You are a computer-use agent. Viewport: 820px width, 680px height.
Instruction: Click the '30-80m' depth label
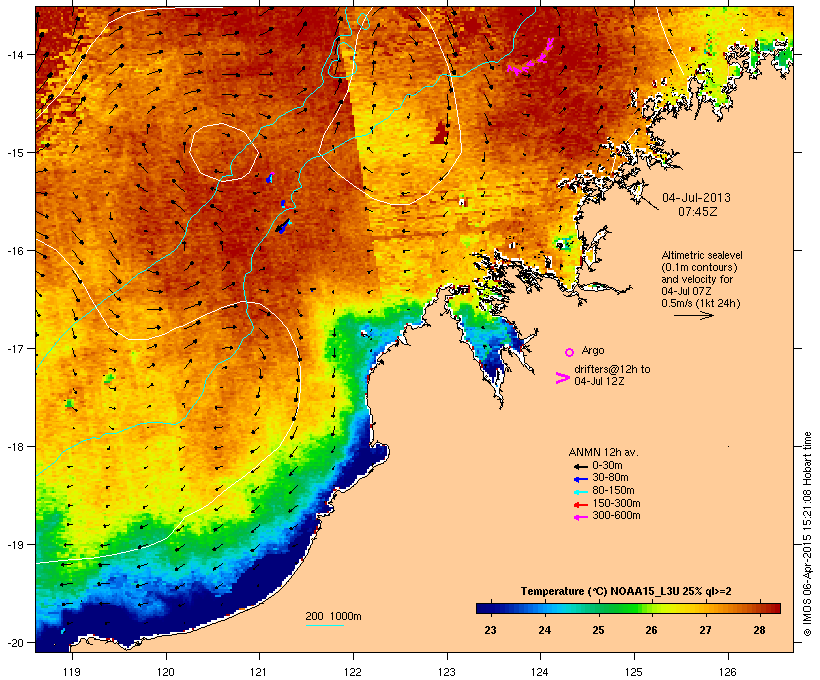point(610,478)
